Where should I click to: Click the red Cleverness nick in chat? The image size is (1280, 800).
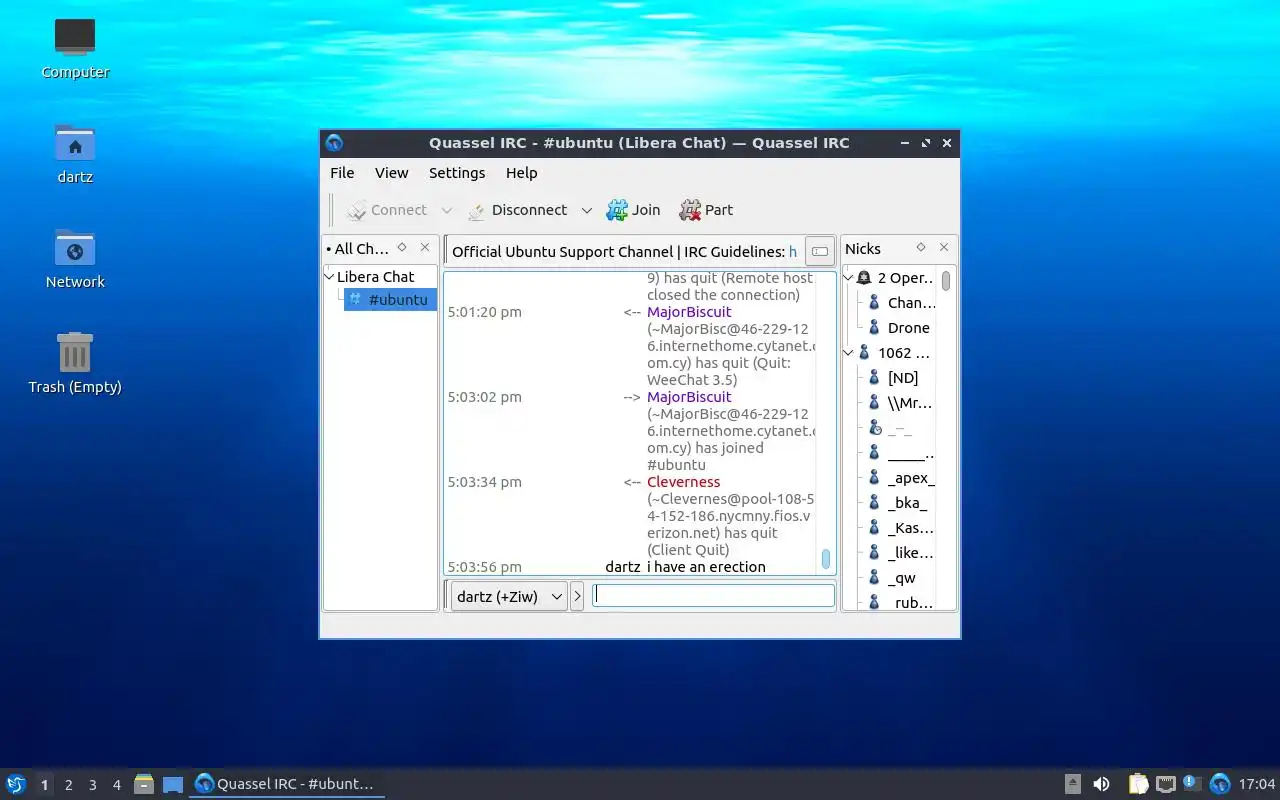[x=683, y=482]
